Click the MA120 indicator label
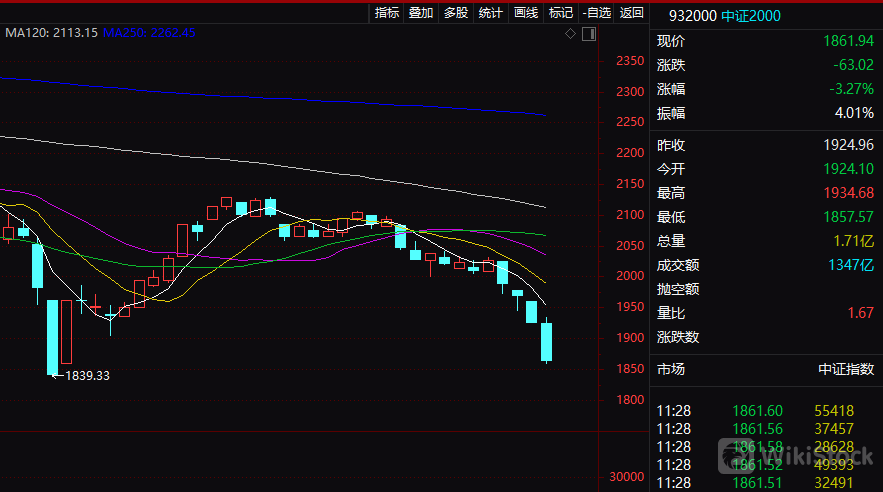 (52, 33)
